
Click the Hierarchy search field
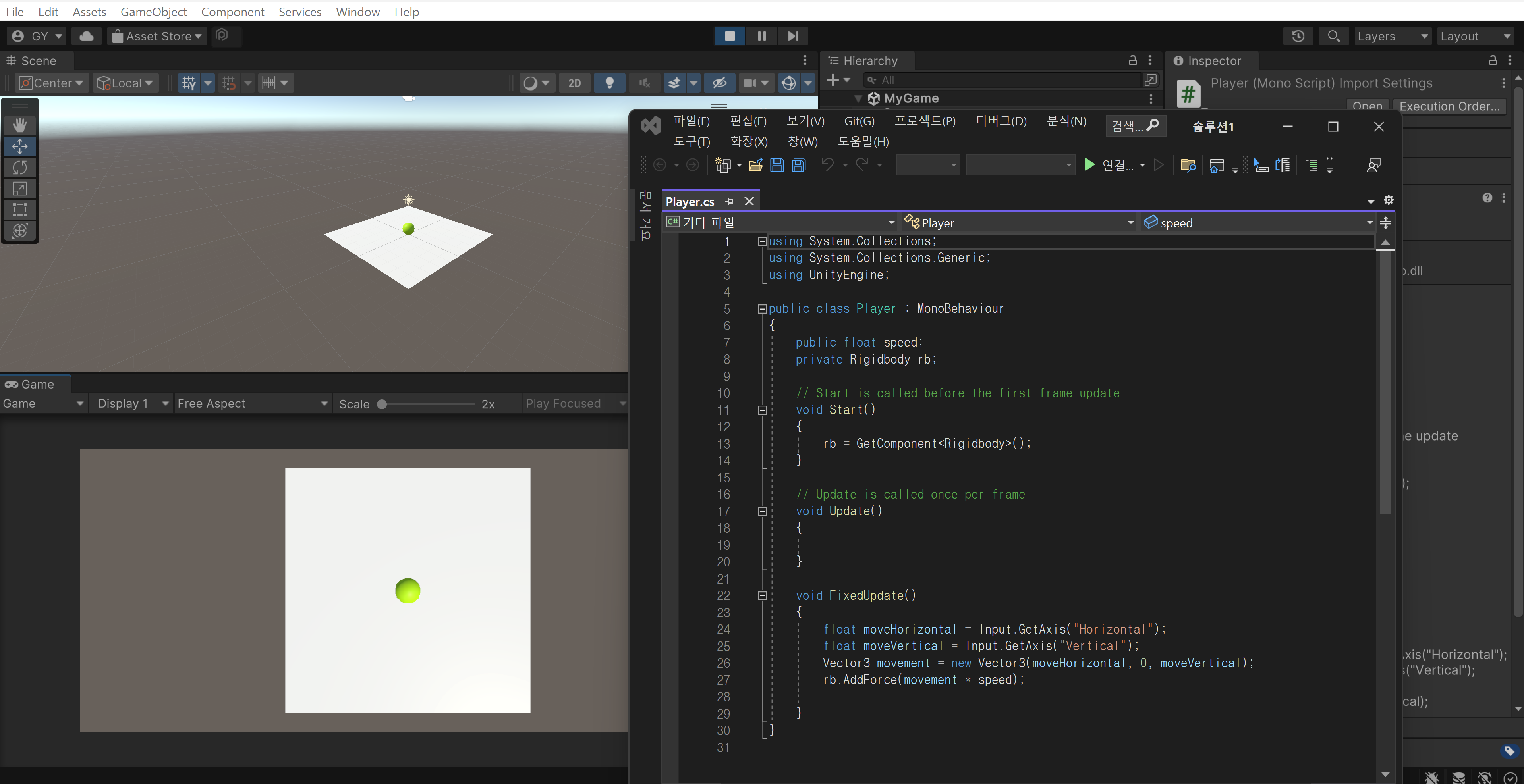point(1006,80)
